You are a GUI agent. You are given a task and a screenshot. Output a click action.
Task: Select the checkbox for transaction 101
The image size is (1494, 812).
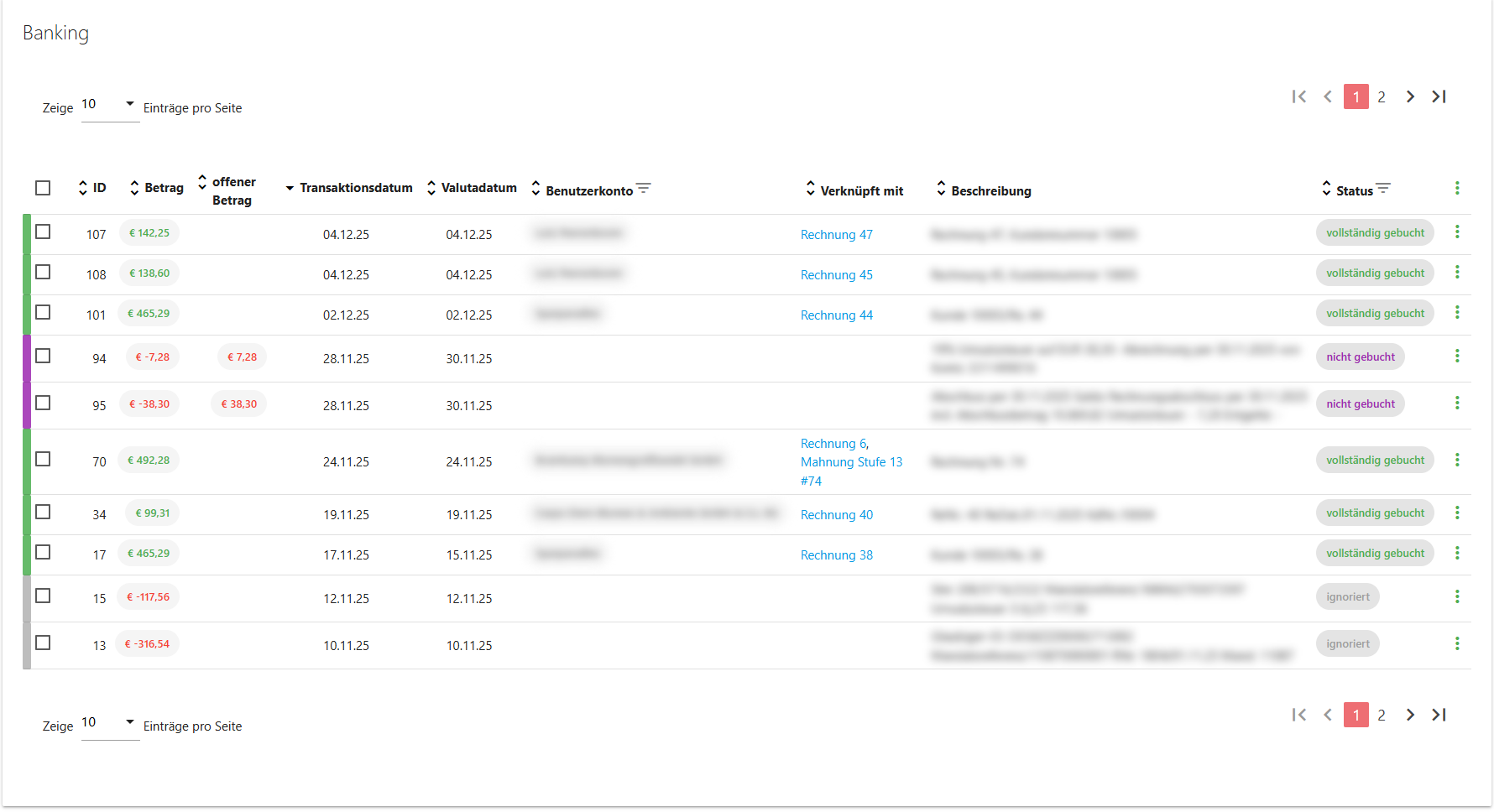pos(43,313)
